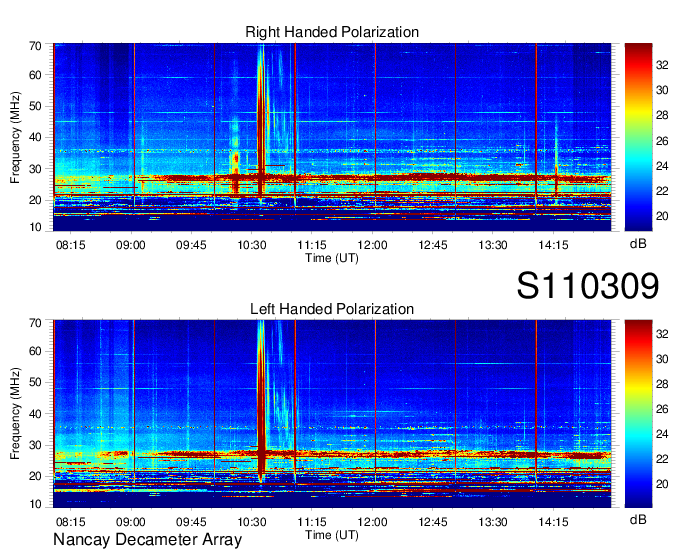Click the 20 dB label on top colorbar
680x552 pixels.
coord(662,216)
